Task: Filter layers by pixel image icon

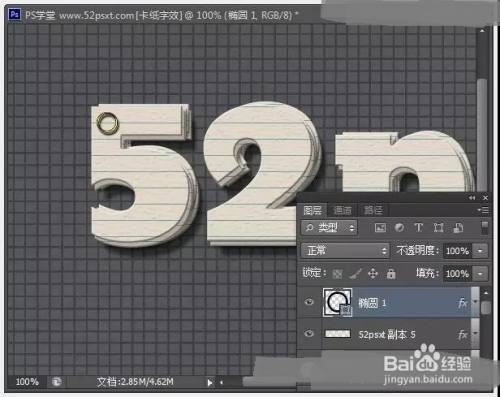Action: pyautogui.click(x=380, y=228)
